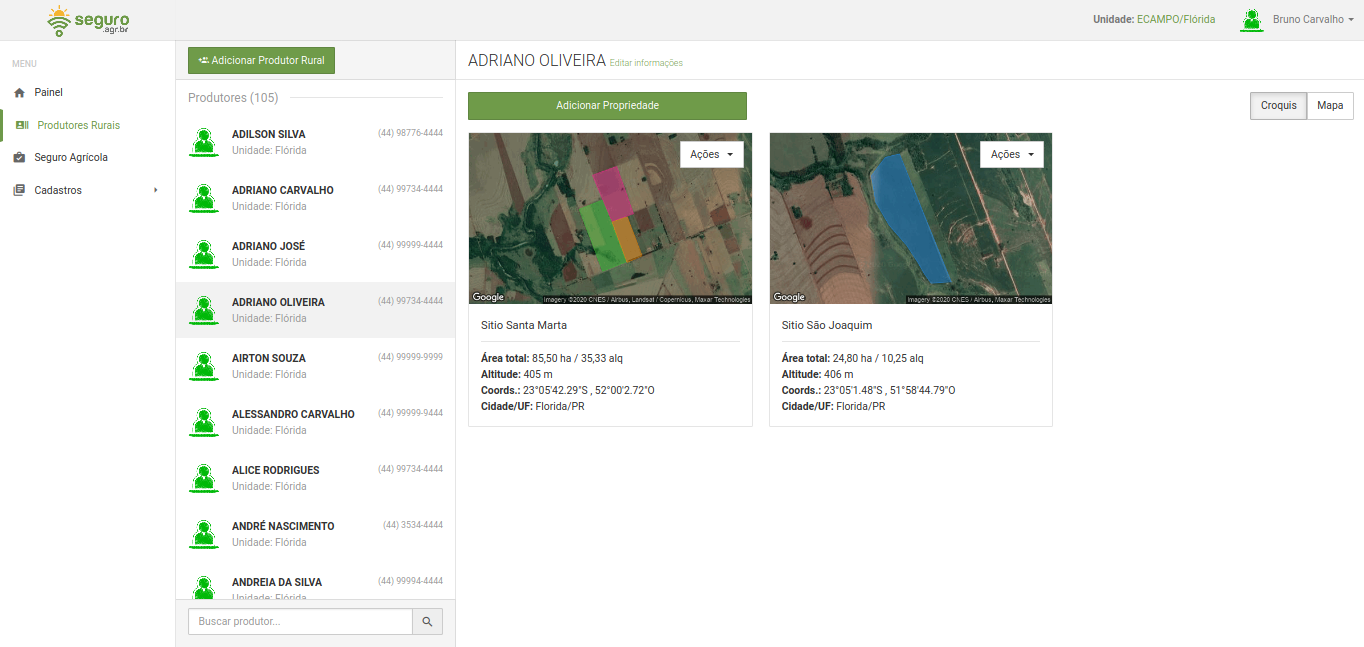The height and width of the screenshot is (647, 1364).
Task: Click the Sitio São Joaquim title
Action: [x=827, y=325]
